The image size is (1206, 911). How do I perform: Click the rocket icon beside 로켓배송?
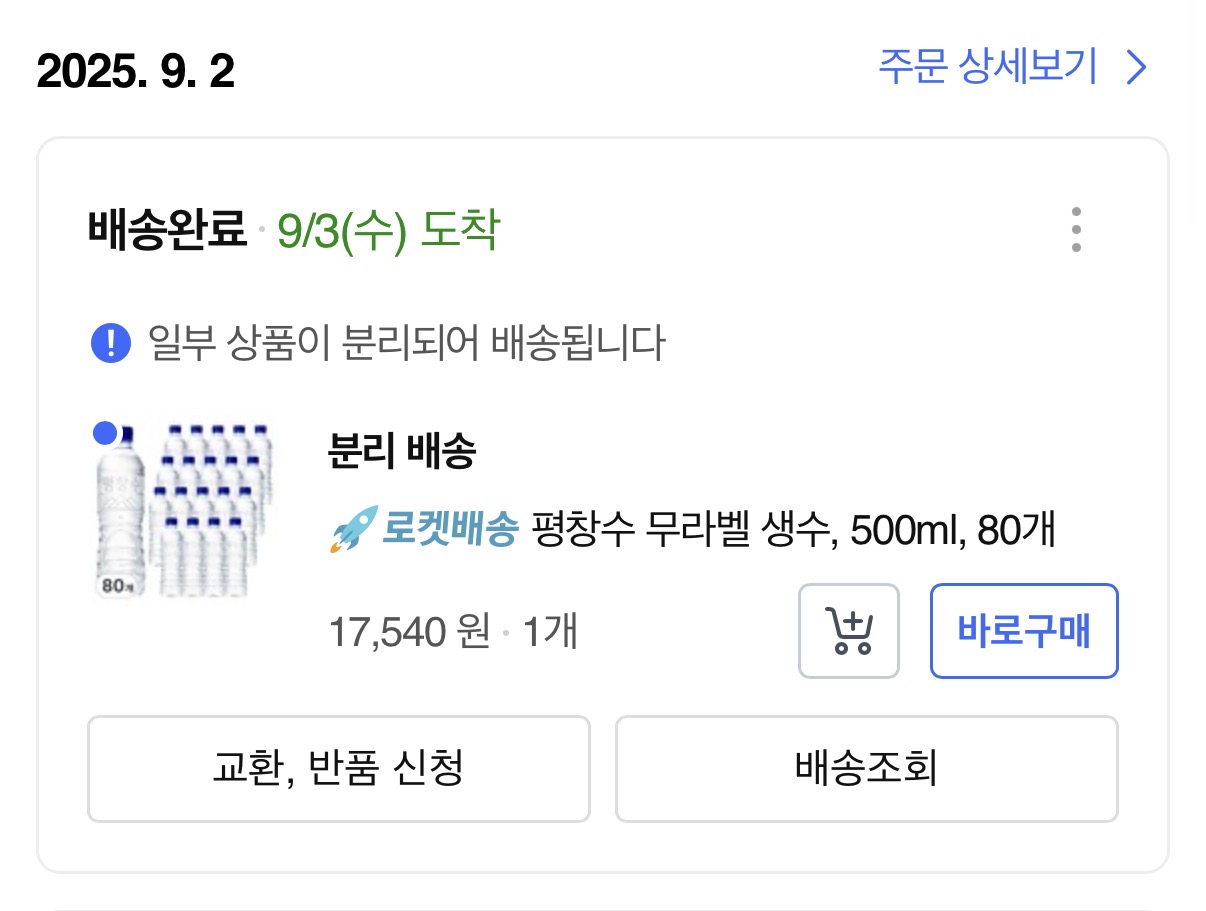pos(352,529)
